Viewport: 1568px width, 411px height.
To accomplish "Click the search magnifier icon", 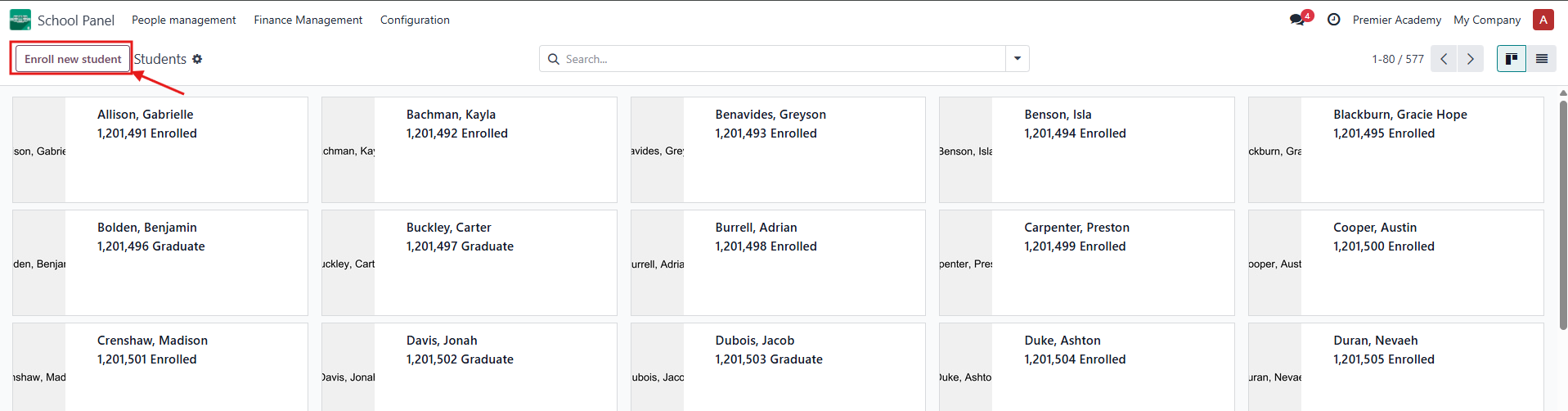I will point(554,59).
